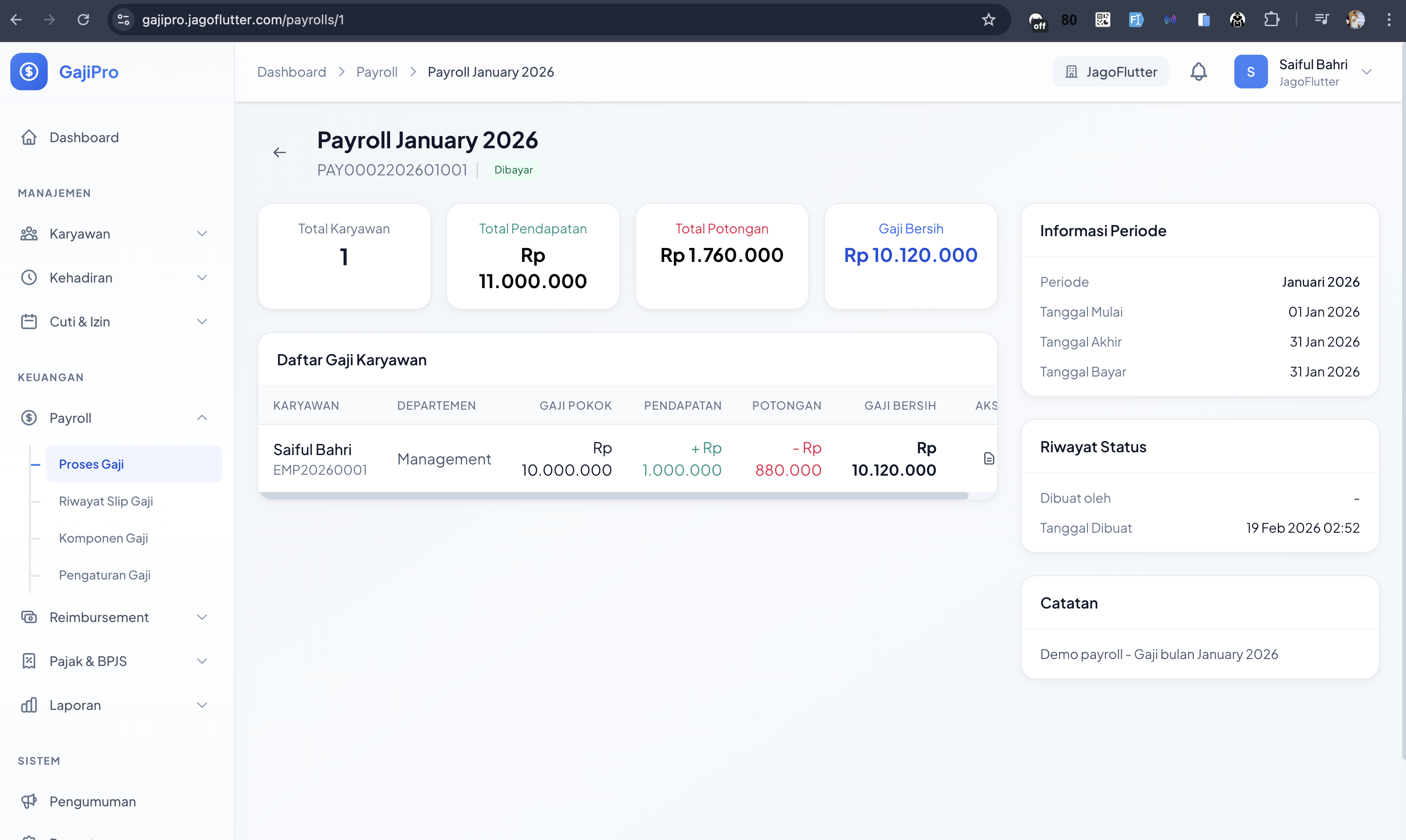The height and width of the screenshot is (840, 1406).
Task: Click employee ID EMP20260001
Action: click(x=320, y=470)
